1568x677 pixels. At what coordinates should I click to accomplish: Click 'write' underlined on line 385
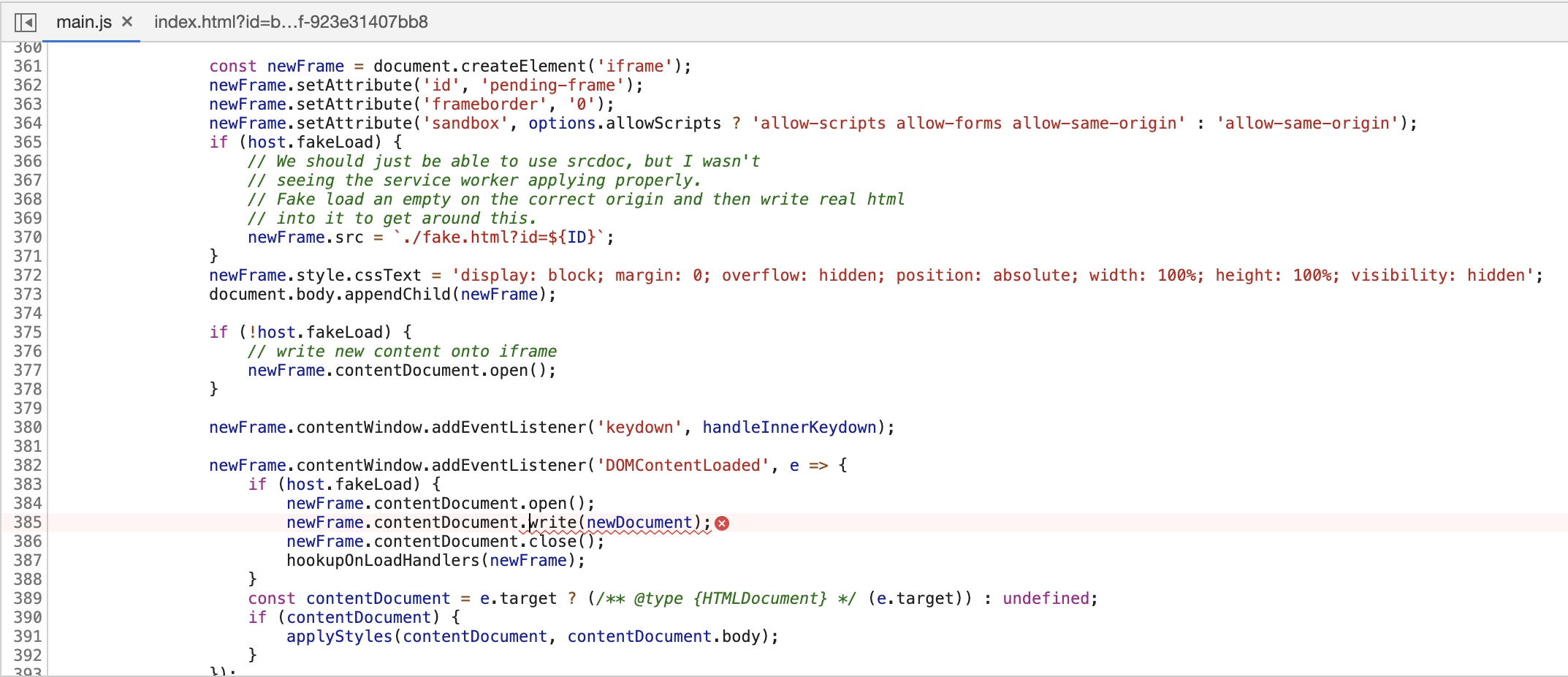[x=552, y=522]
